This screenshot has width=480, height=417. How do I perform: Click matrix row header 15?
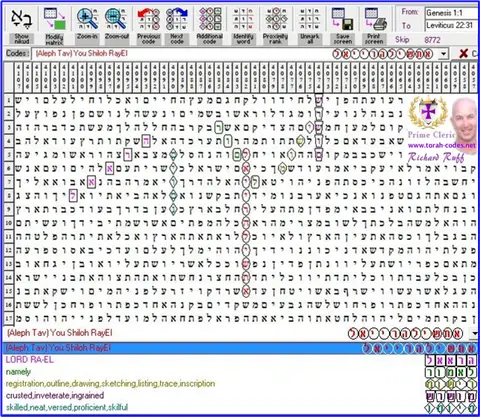(x=9, y=291)
